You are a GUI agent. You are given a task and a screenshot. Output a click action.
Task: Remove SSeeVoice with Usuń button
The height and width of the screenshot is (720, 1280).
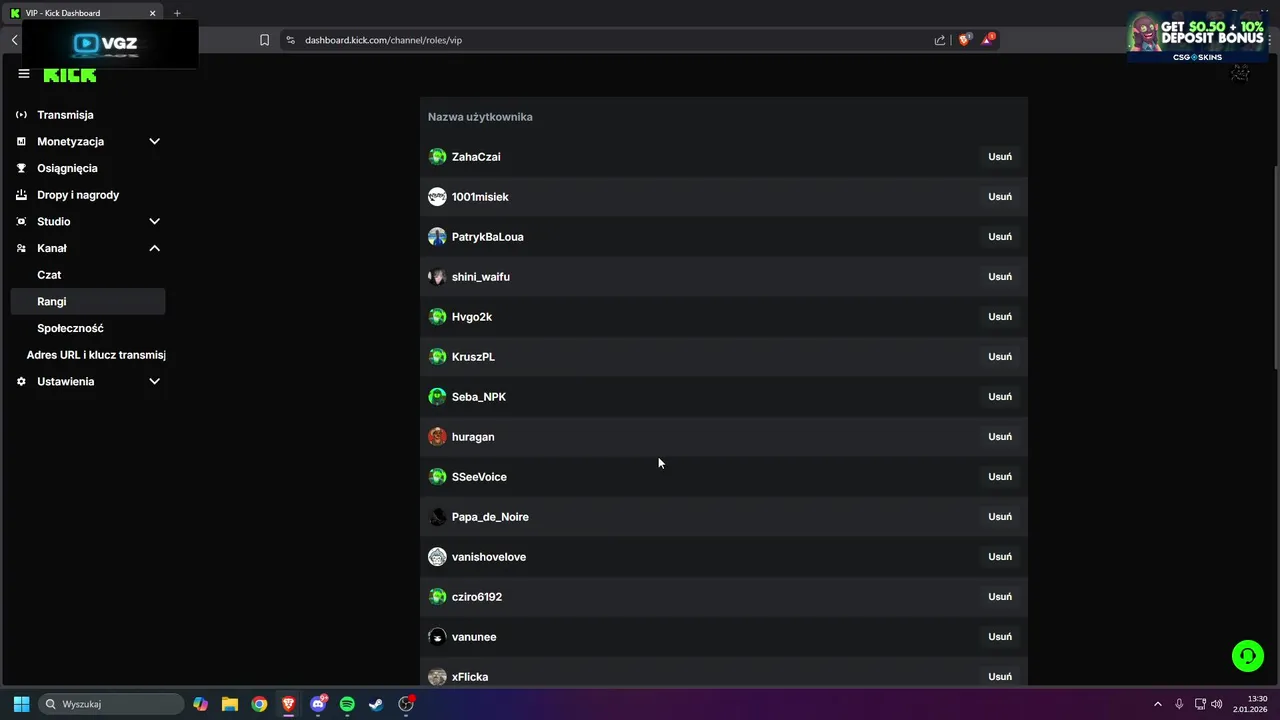pyautogui.click(x=1000, y=477)
